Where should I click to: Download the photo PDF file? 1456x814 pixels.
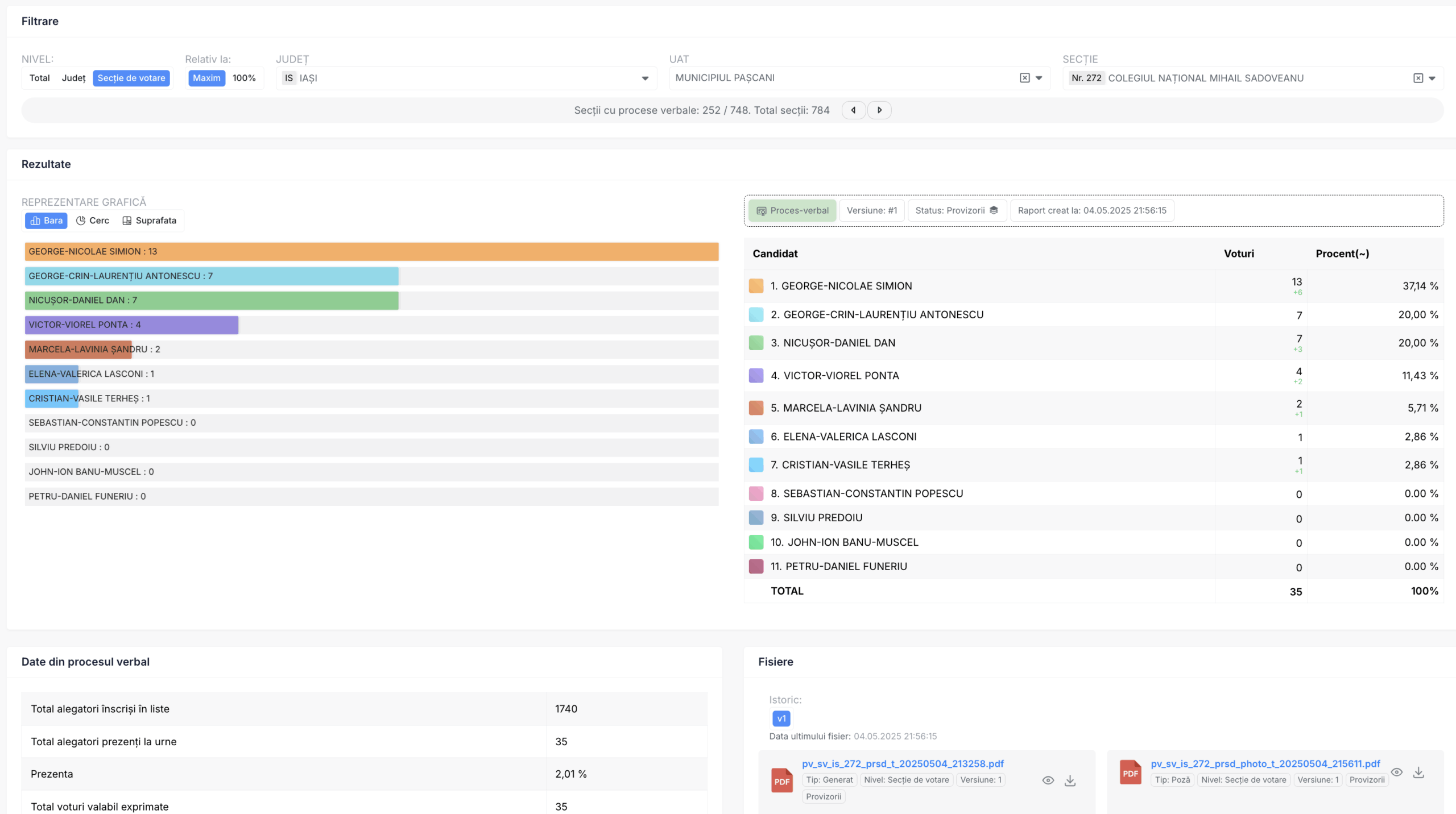tap(1418, 772)
